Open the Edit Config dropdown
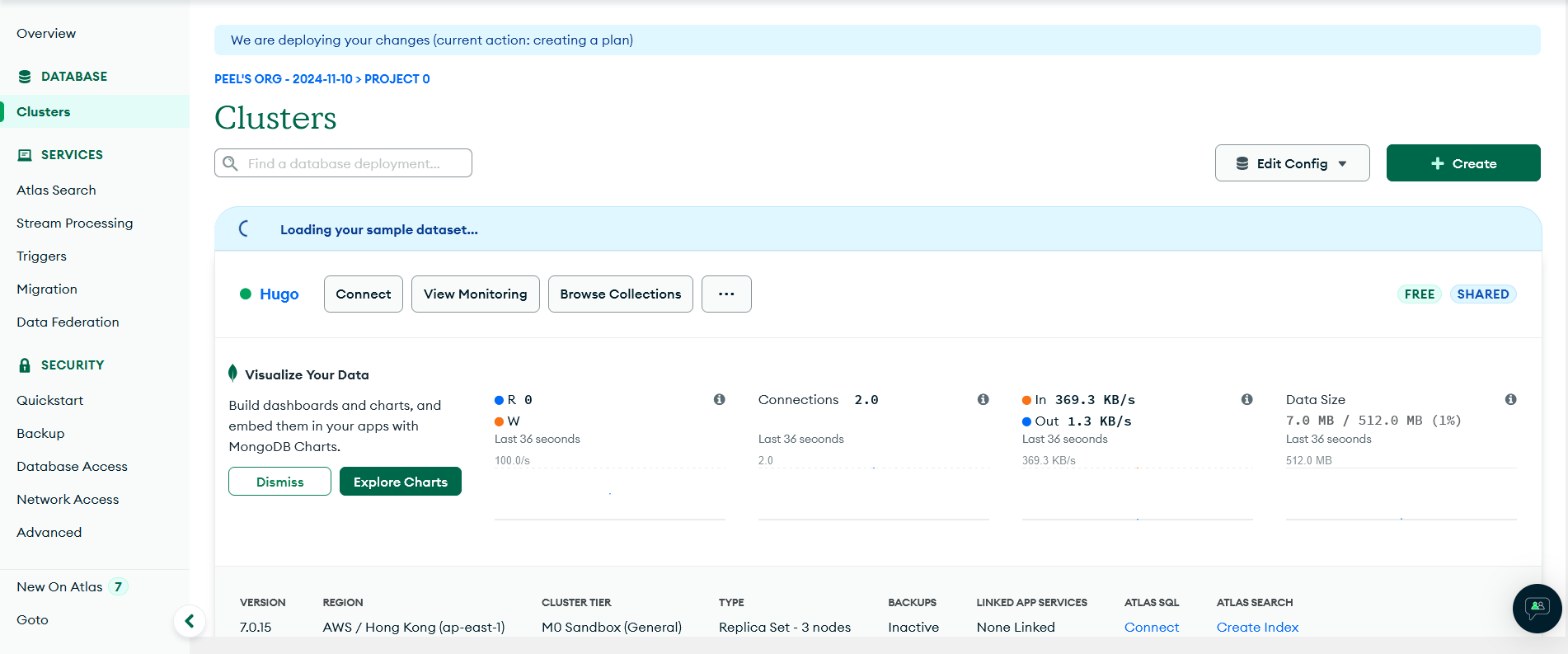 tap(1292, 163)
